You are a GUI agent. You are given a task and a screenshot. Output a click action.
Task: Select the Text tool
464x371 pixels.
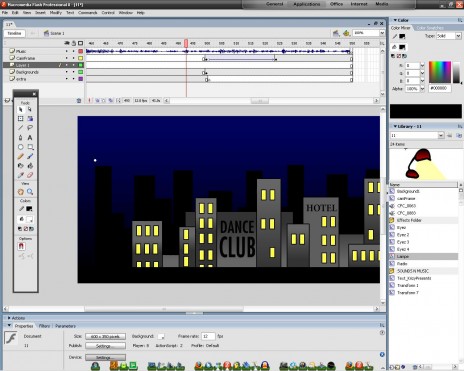pos(30,137)
